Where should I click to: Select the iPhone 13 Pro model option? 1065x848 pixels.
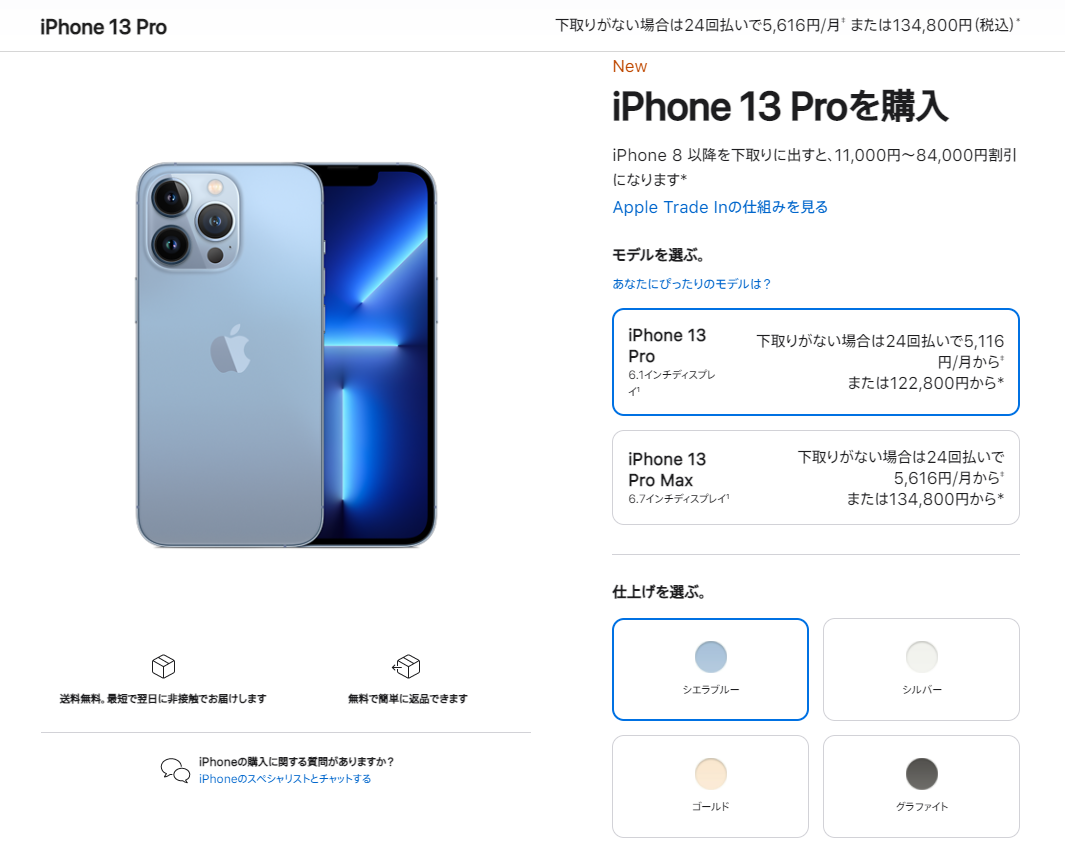[x=816, y=362]
